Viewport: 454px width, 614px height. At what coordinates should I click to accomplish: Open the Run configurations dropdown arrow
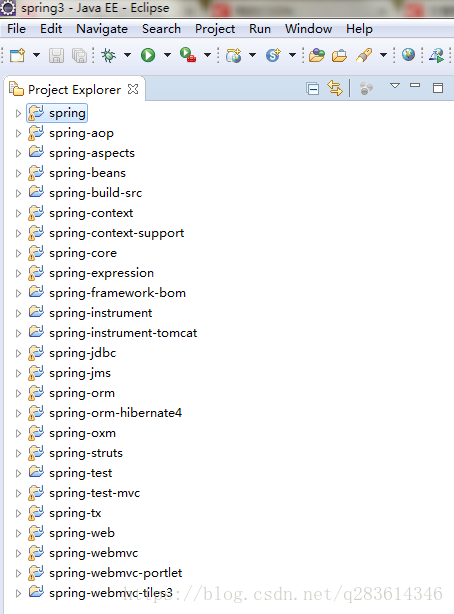point(167,55)
